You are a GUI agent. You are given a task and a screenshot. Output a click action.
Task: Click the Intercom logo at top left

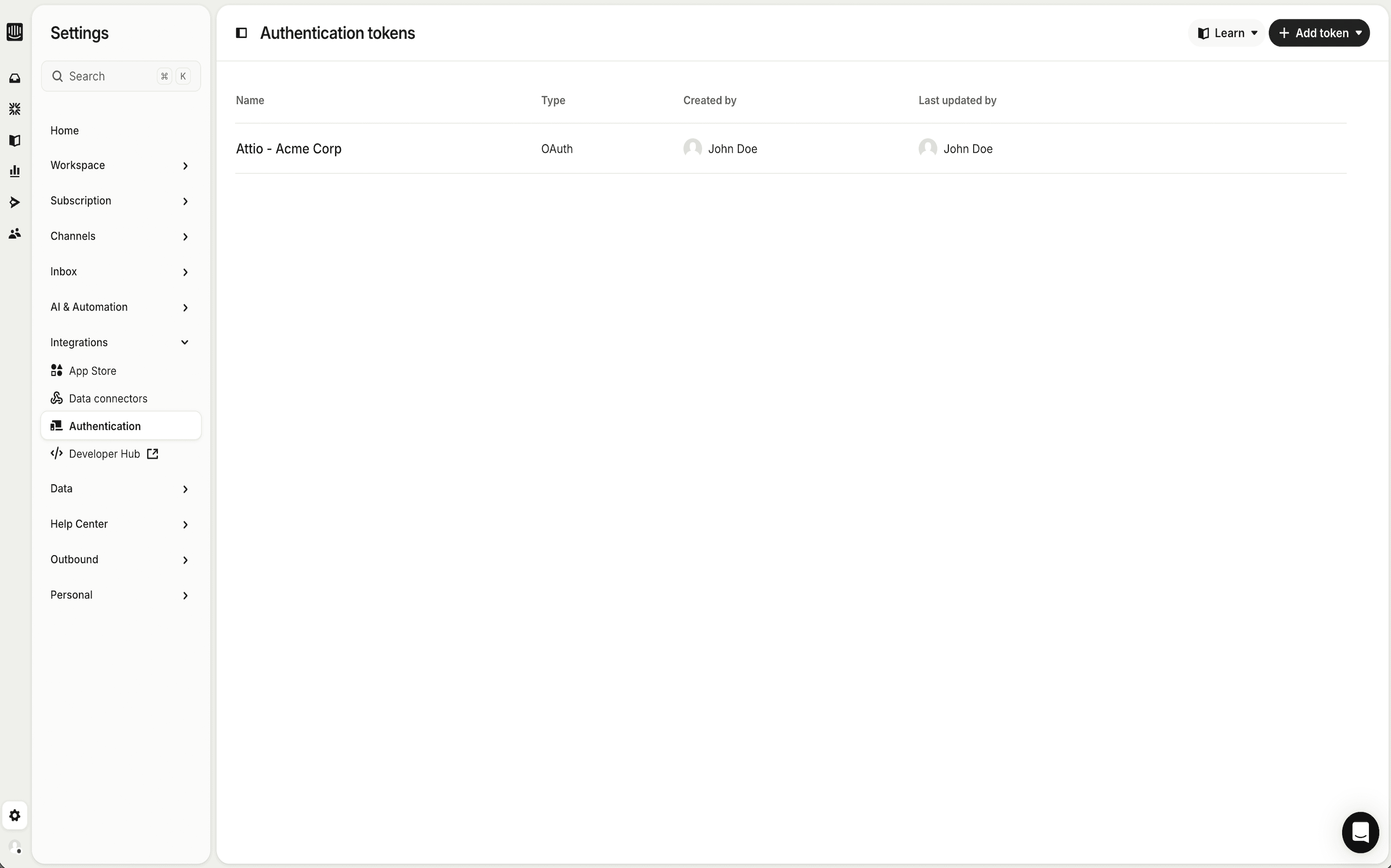click(15, 32)
